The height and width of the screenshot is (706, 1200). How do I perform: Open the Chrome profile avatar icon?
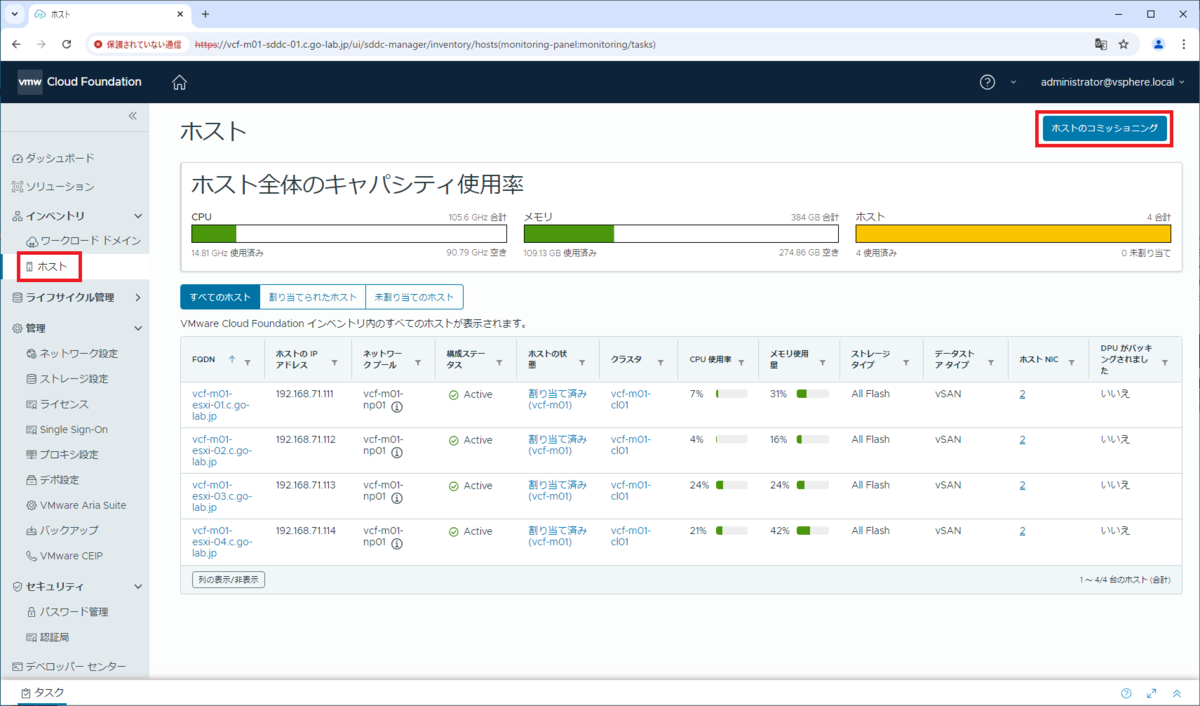coord(1158,44)
